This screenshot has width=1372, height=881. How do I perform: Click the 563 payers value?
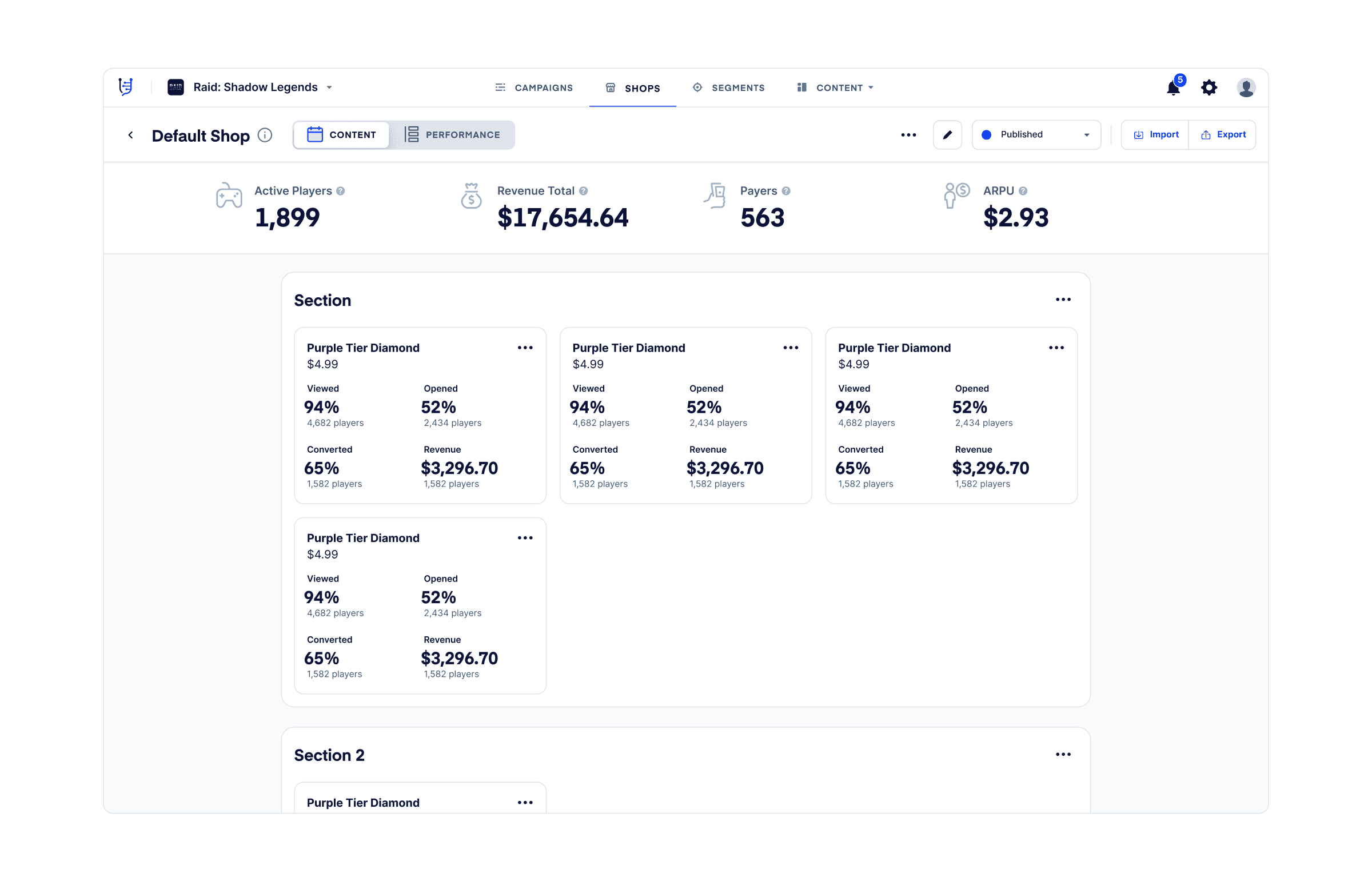763,217
